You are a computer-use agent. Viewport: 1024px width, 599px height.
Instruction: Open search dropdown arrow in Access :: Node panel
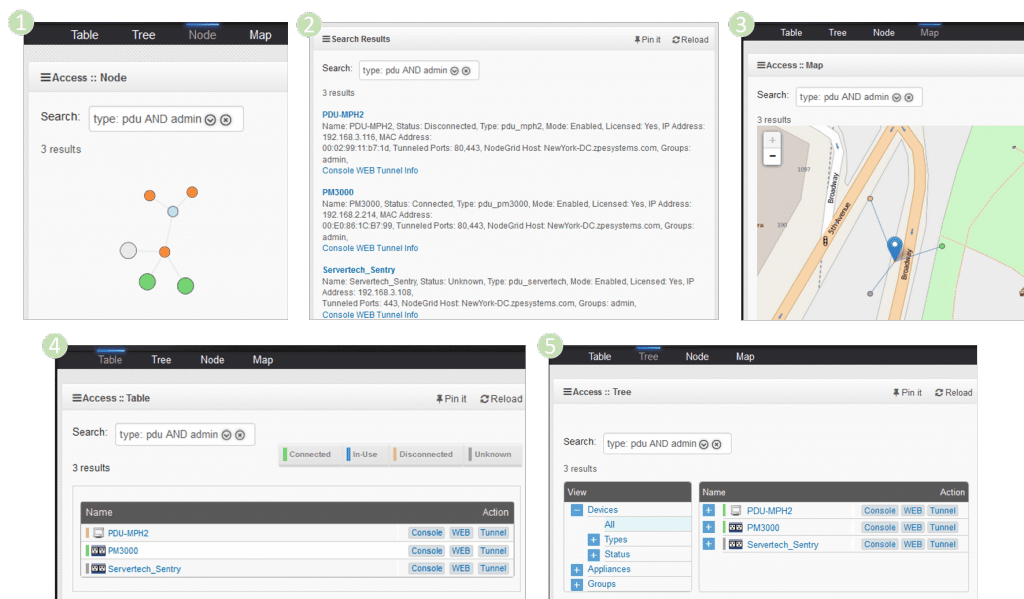click(210, 120)
